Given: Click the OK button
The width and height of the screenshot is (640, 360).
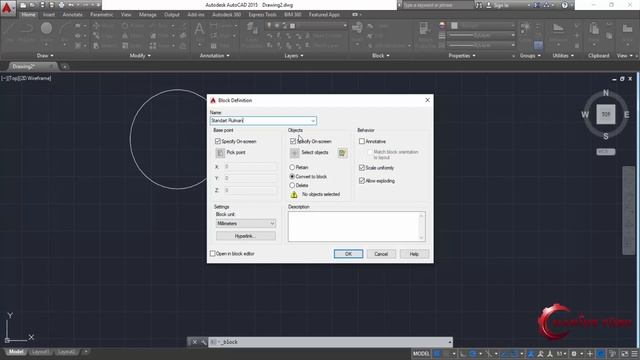Looking at the screenshot, I should [348, 254].
